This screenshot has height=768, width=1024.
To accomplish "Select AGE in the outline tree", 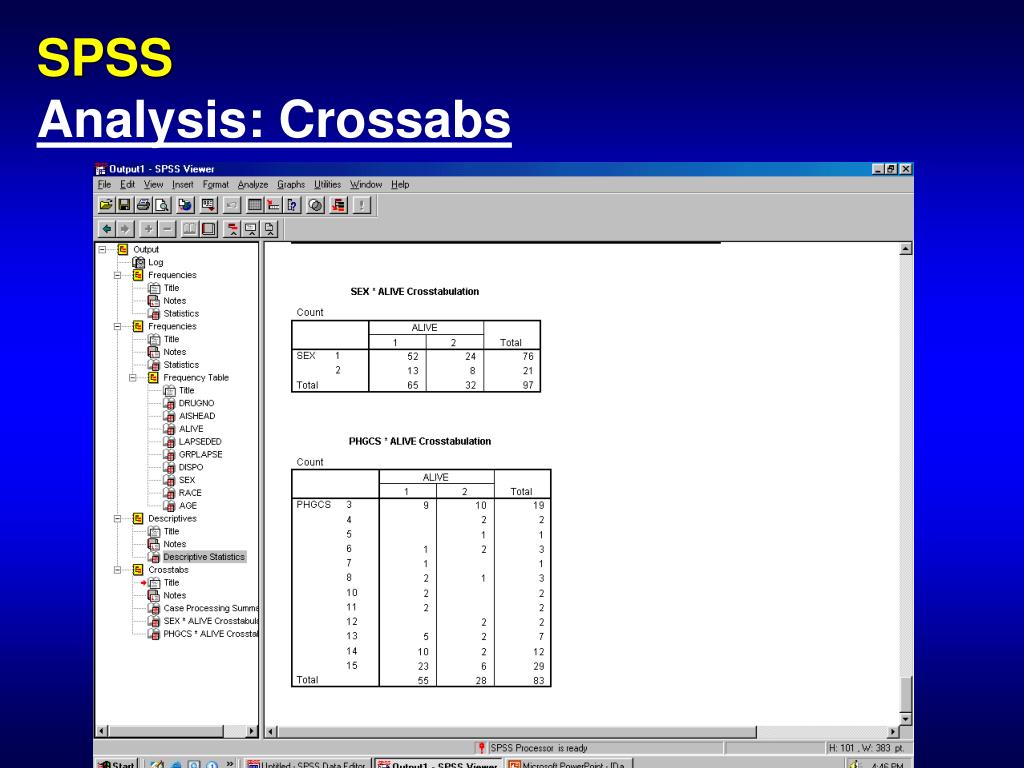I will [x=187, y=506].
